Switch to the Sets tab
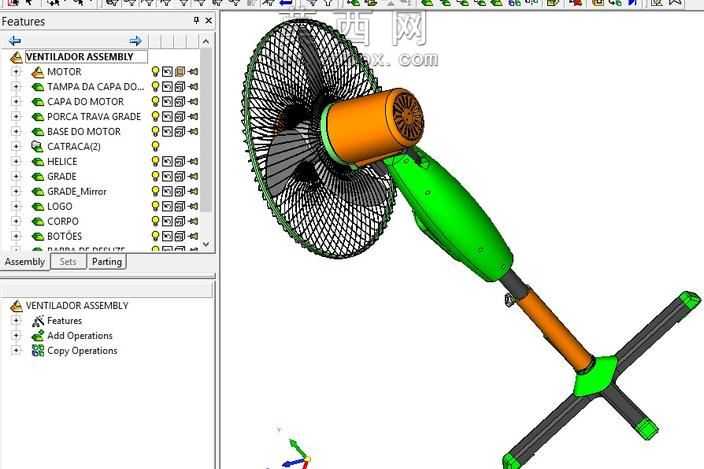Screen dimensions: 704x469 [x=68, y=262]
